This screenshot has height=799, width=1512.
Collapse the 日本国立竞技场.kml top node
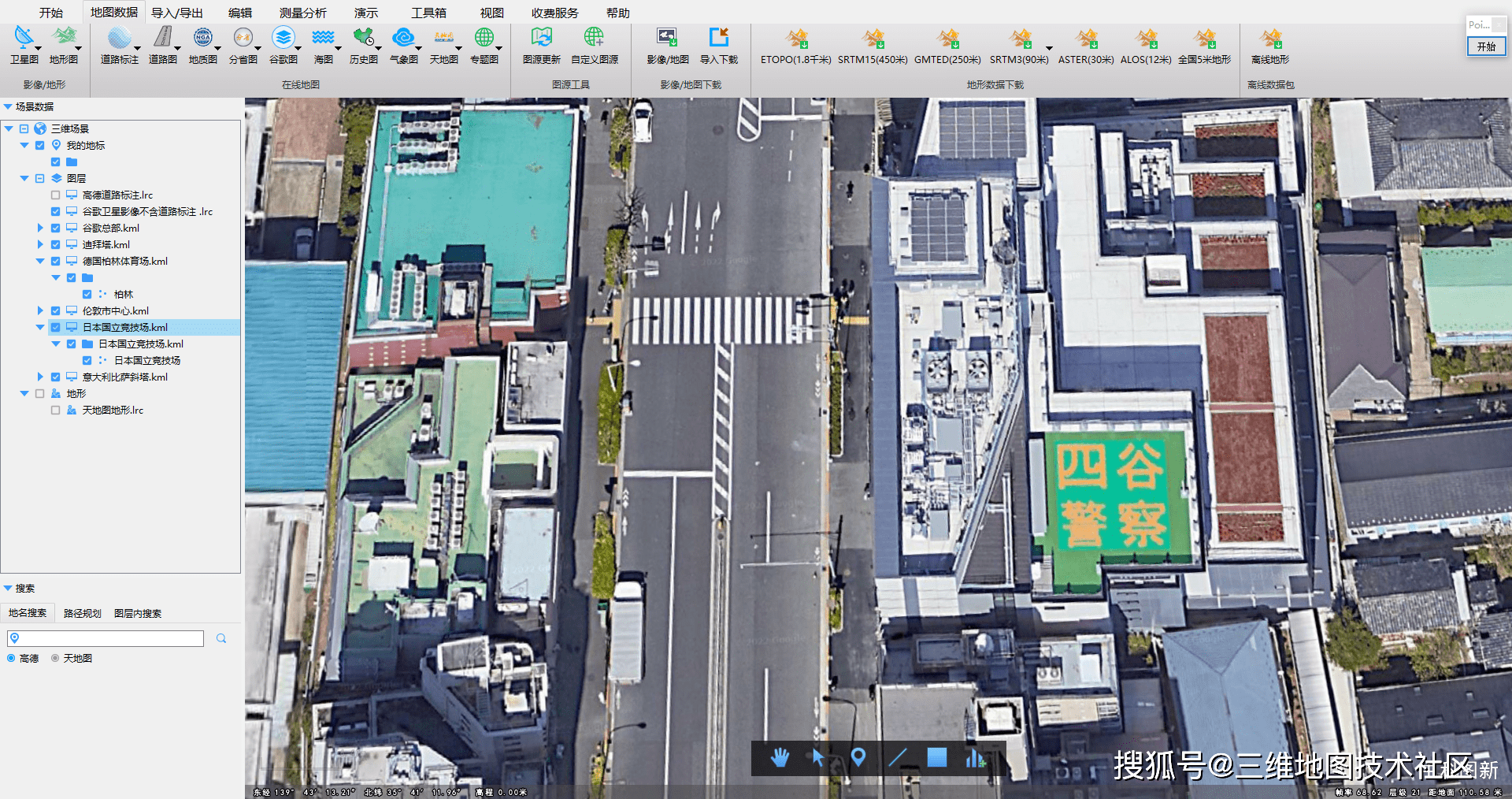point(40,327)
